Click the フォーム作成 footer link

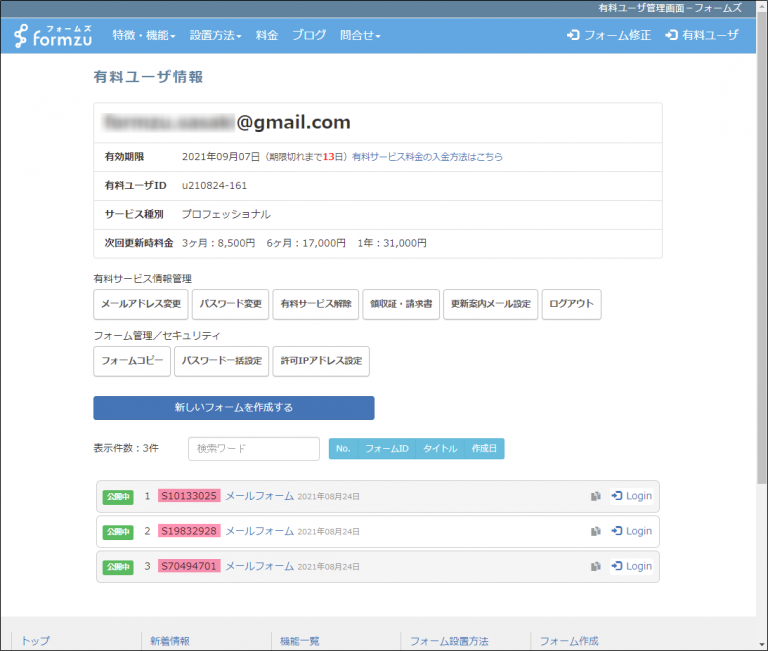click(569, 641)
